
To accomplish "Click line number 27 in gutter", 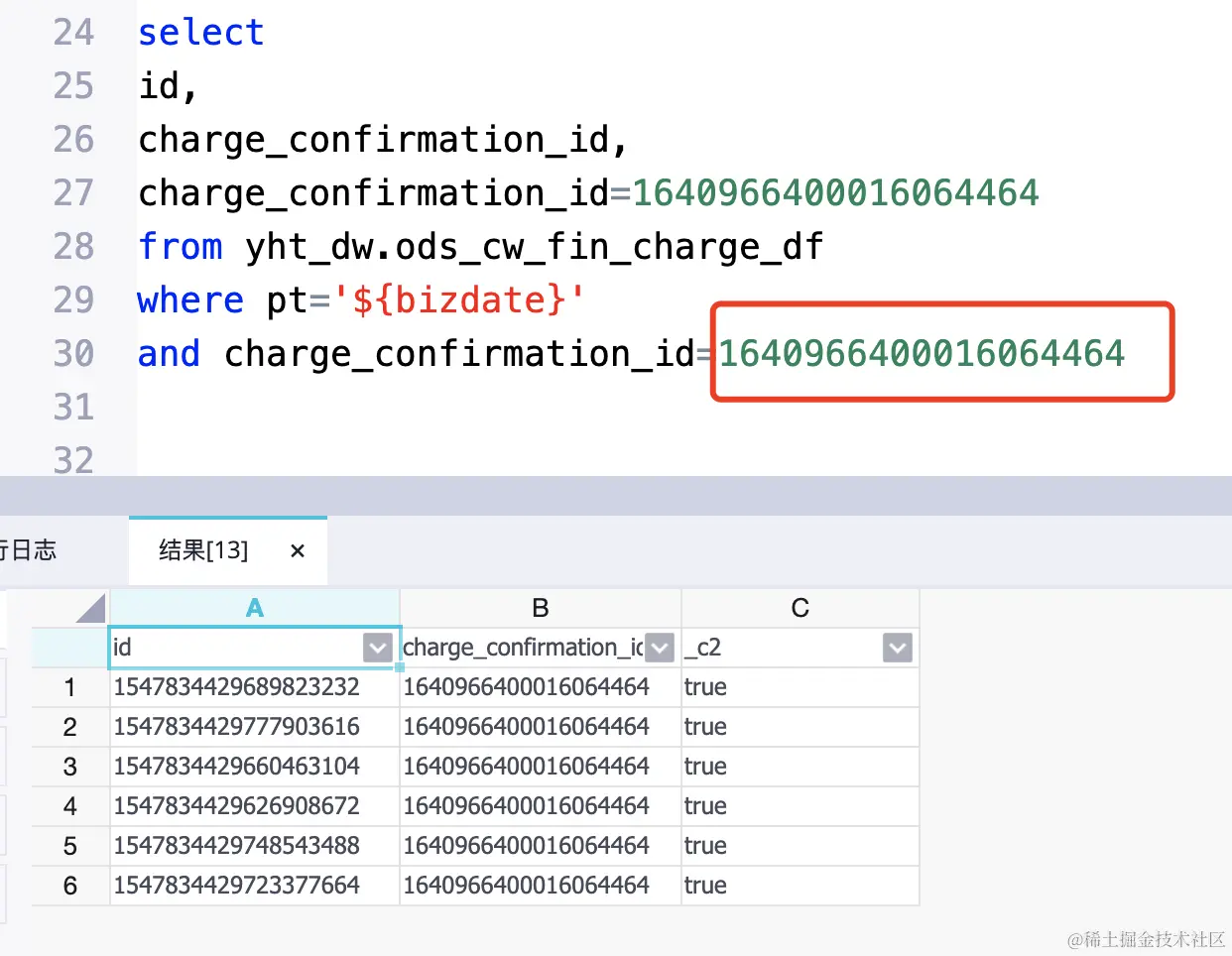I will click(73, 193).
